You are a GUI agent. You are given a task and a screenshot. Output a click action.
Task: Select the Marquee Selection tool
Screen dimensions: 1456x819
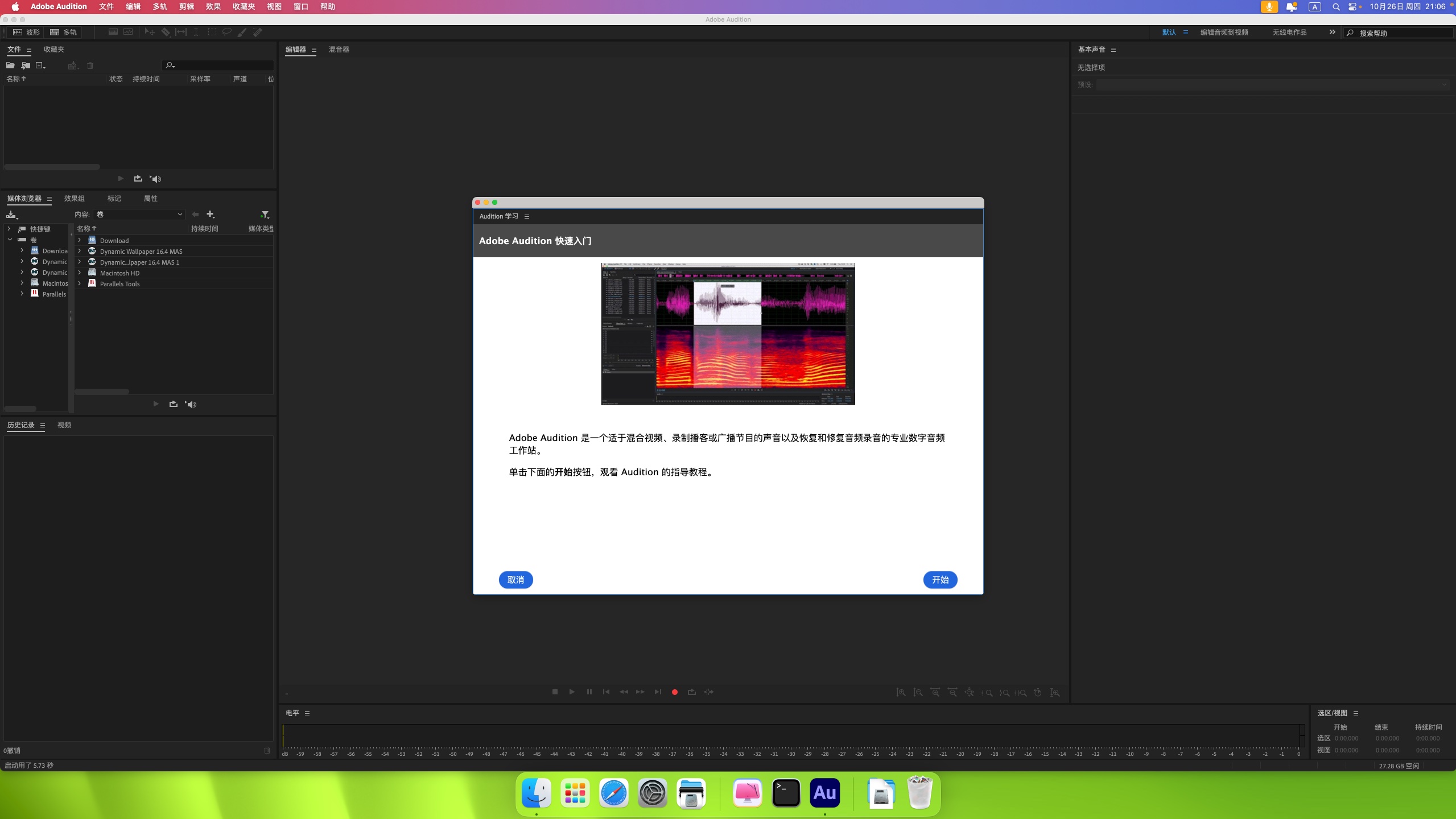[x=212, y=32]
